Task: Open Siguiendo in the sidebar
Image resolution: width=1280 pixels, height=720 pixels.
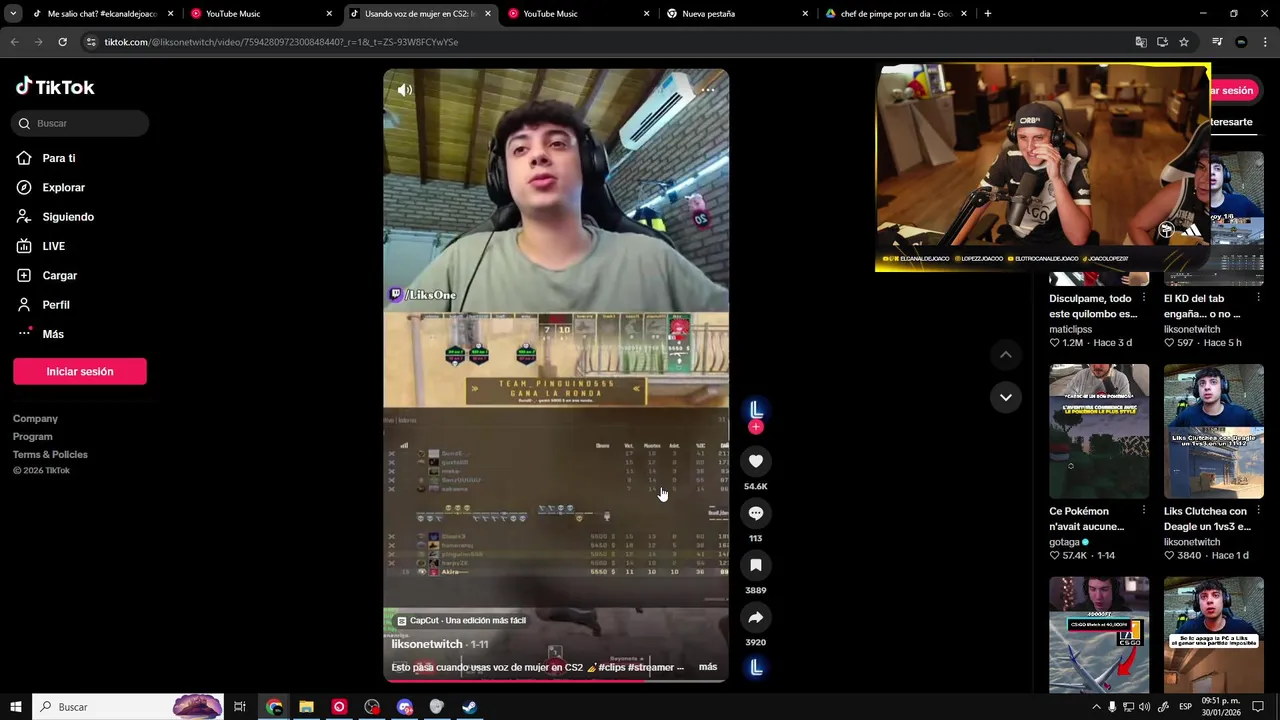Action: pos(67,217)
